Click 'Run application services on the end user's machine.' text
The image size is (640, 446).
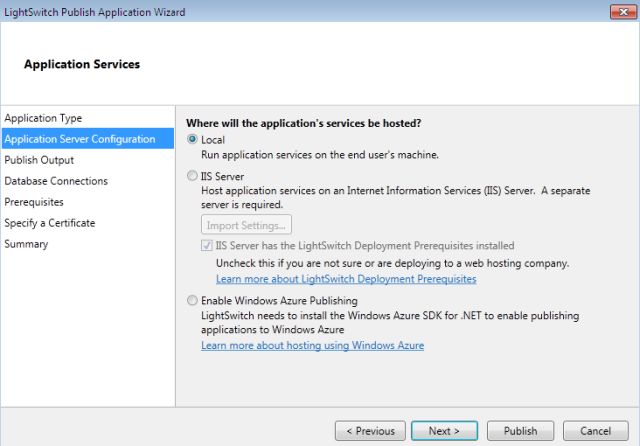[320, 155]
